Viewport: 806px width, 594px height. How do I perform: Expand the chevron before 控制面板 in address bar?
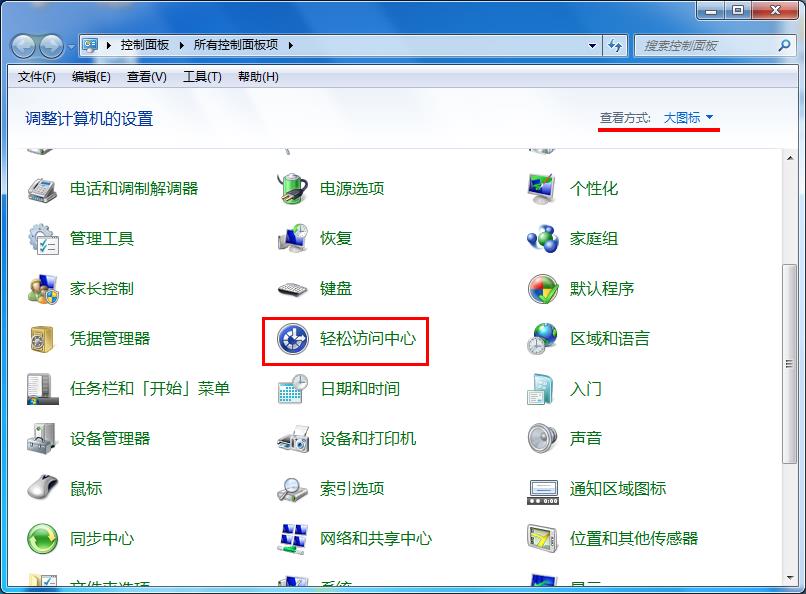pyautogui.click(x=108, y=45)
